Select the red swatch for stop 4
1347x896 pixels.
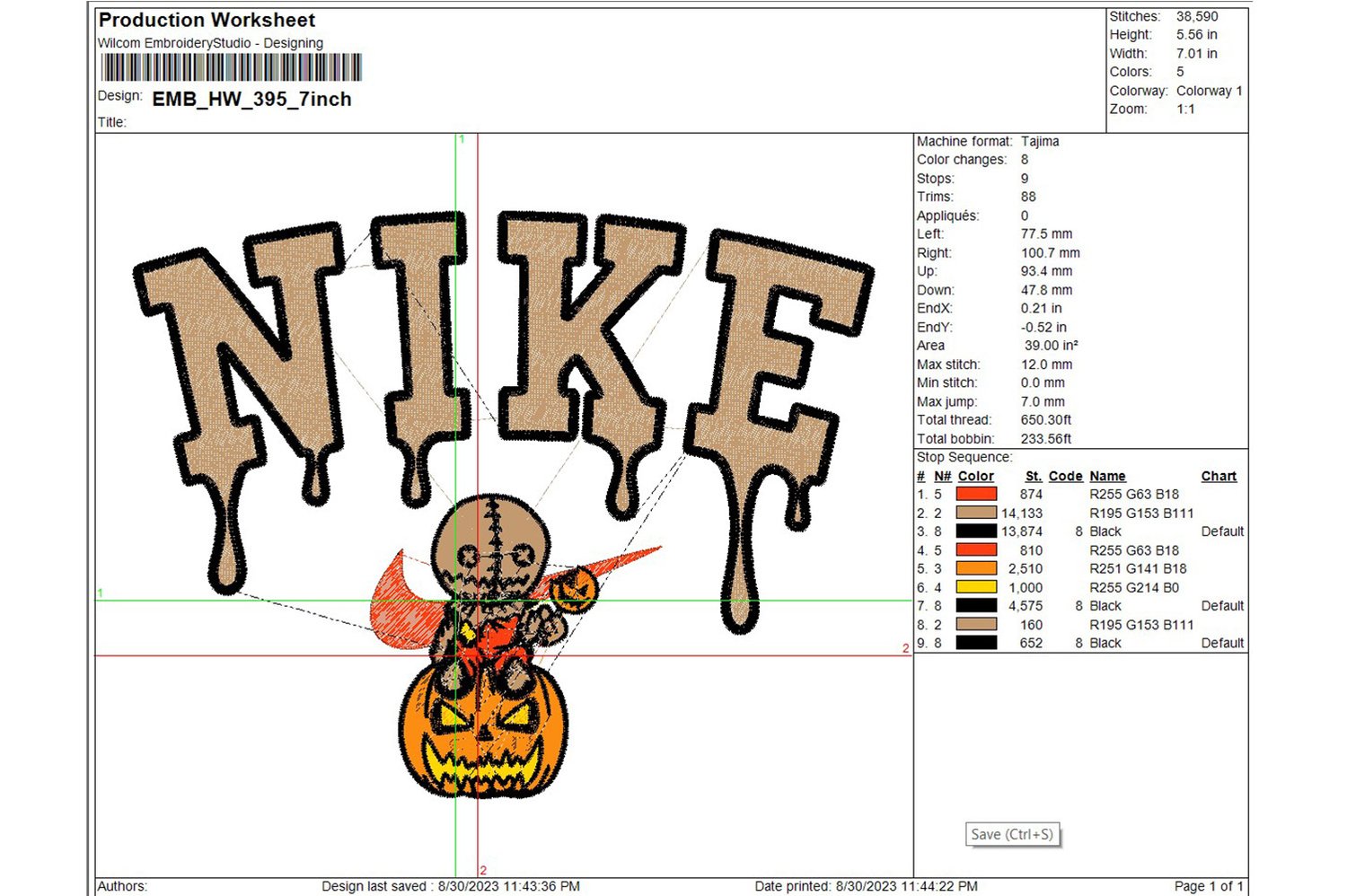pyautogui.click(x=976, y=549)
